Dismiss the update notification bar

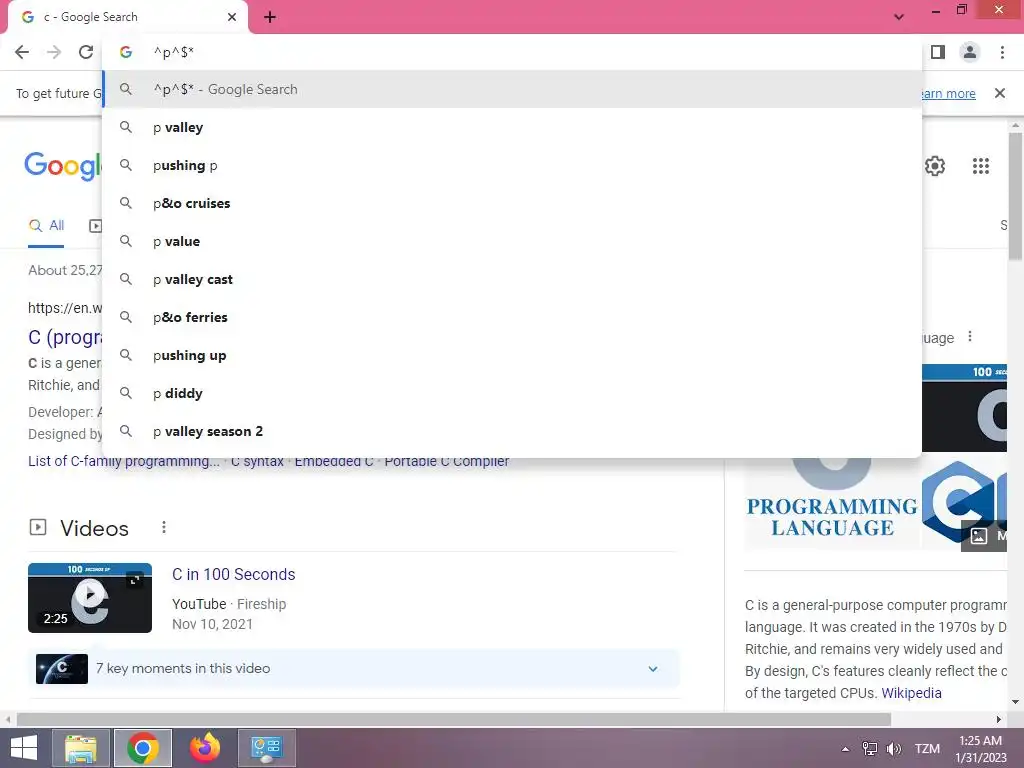(1000, 93)
